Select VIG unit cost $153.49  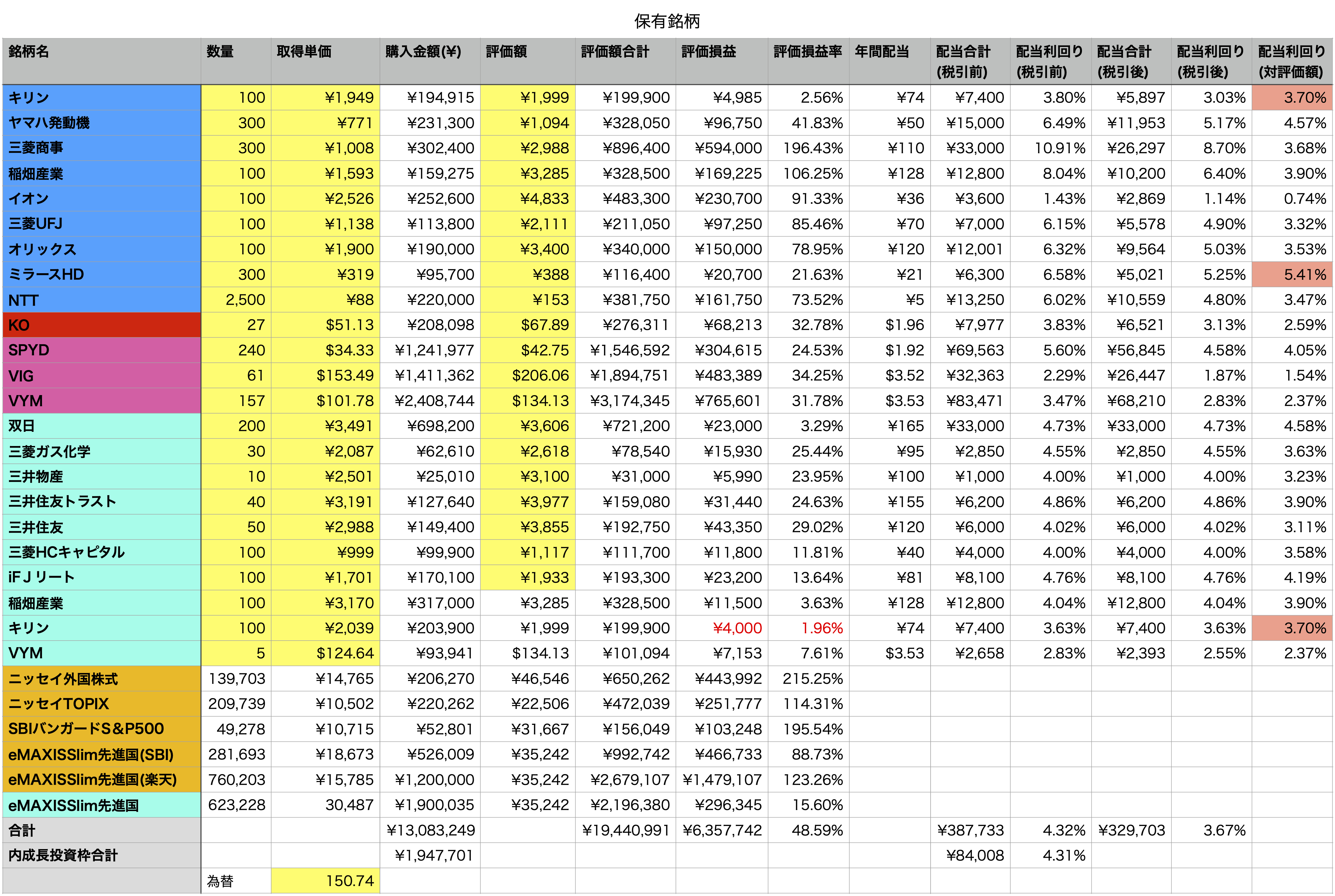point(325,375)
